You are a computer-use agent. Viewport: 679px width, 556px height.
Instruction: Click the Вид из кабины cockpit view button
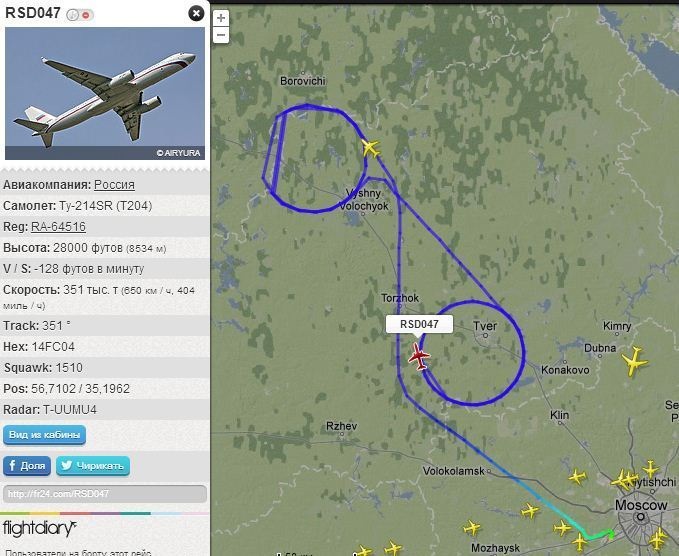[45, 435]
